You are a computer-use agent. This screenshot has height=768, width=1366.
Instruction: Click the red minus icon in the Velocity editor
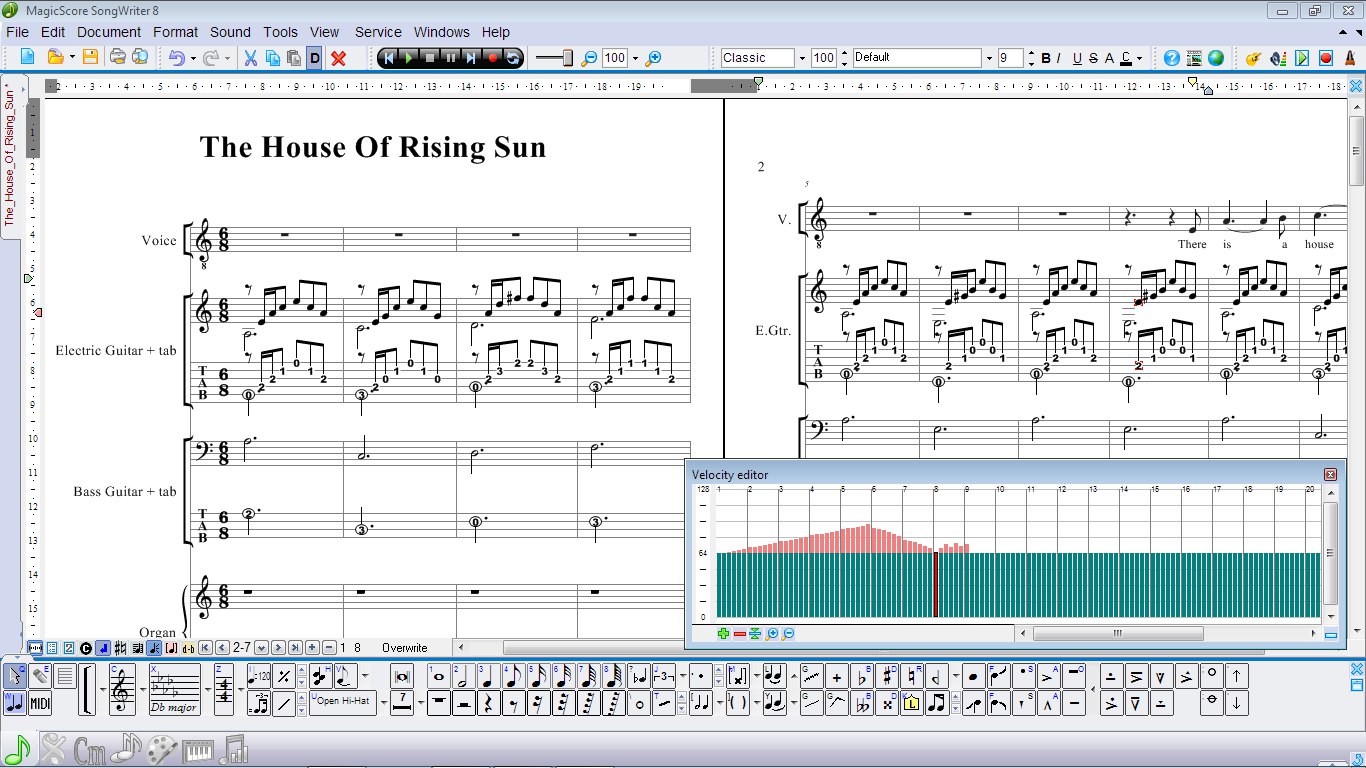[x=739, y=633]
